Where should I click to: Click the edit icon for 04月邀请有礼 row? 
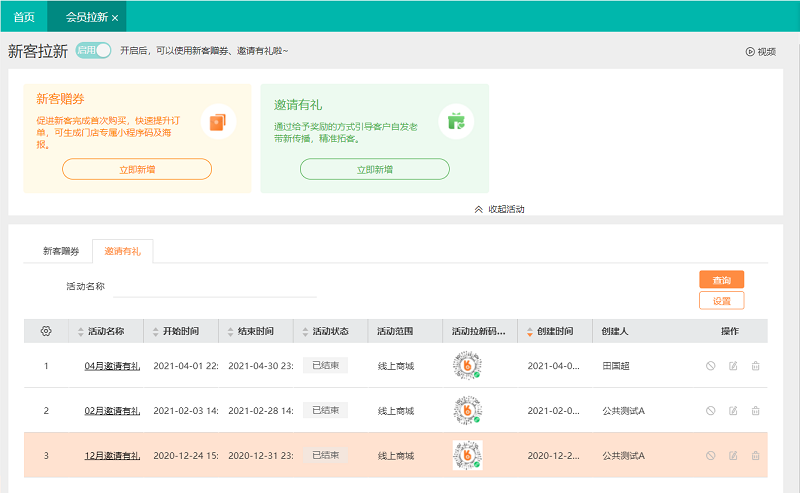tap(733, 366)
